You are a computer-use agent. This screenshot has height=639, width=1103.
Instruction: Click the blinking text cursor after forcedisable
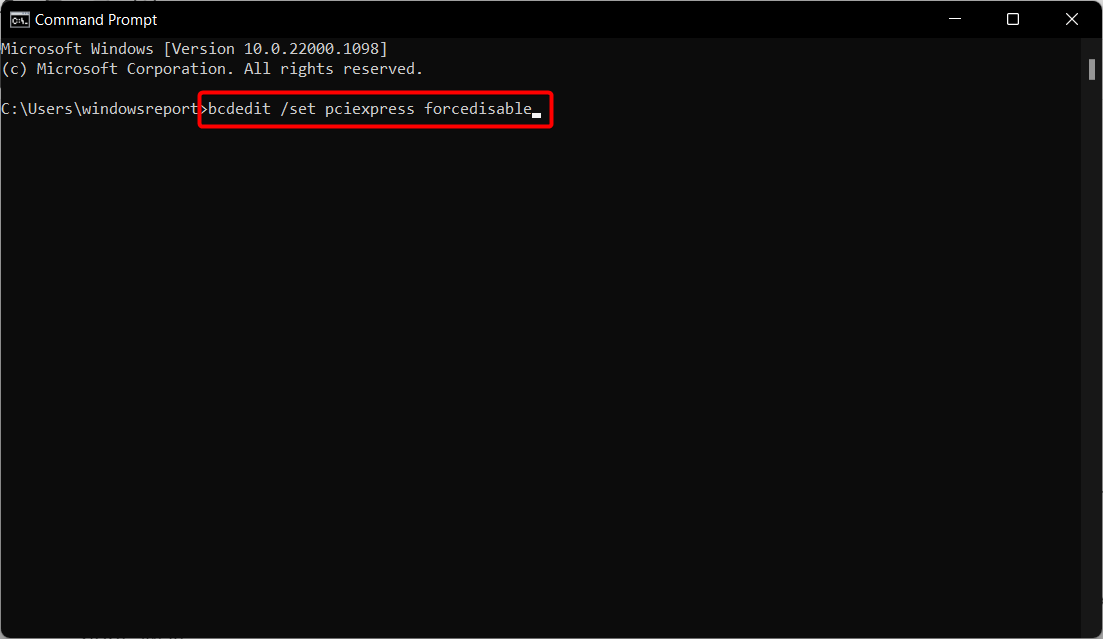pos(537,115)
